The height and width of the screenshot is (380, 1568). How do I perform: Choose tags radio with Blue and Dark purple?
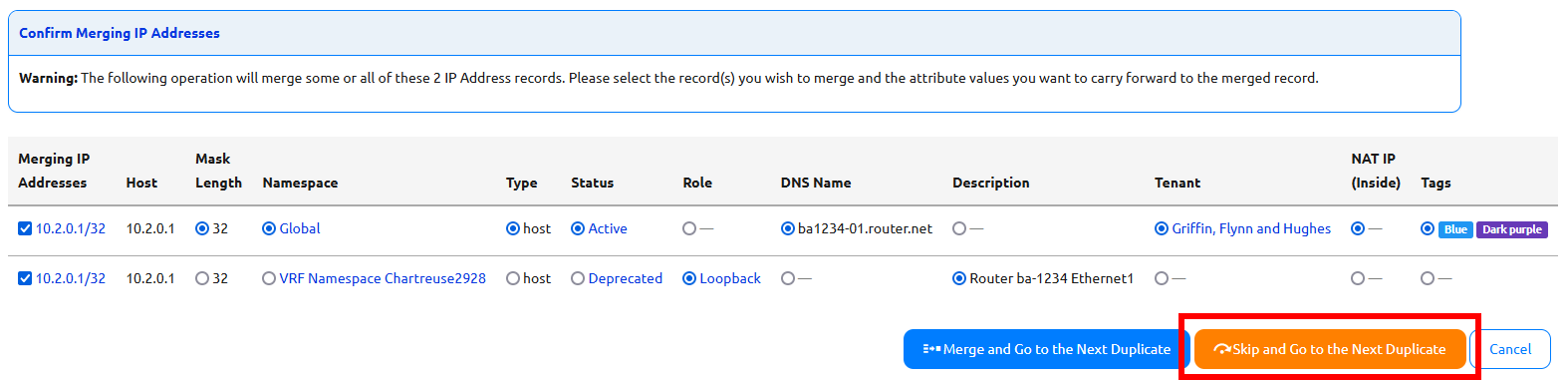1428,228
